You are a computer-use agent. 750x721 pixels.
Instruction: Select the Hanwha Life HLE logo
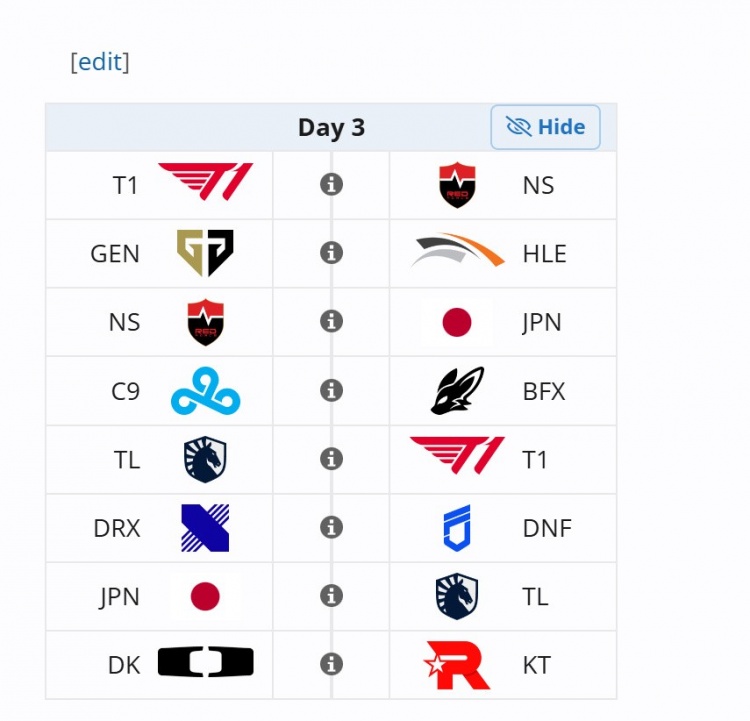(457, 251)
